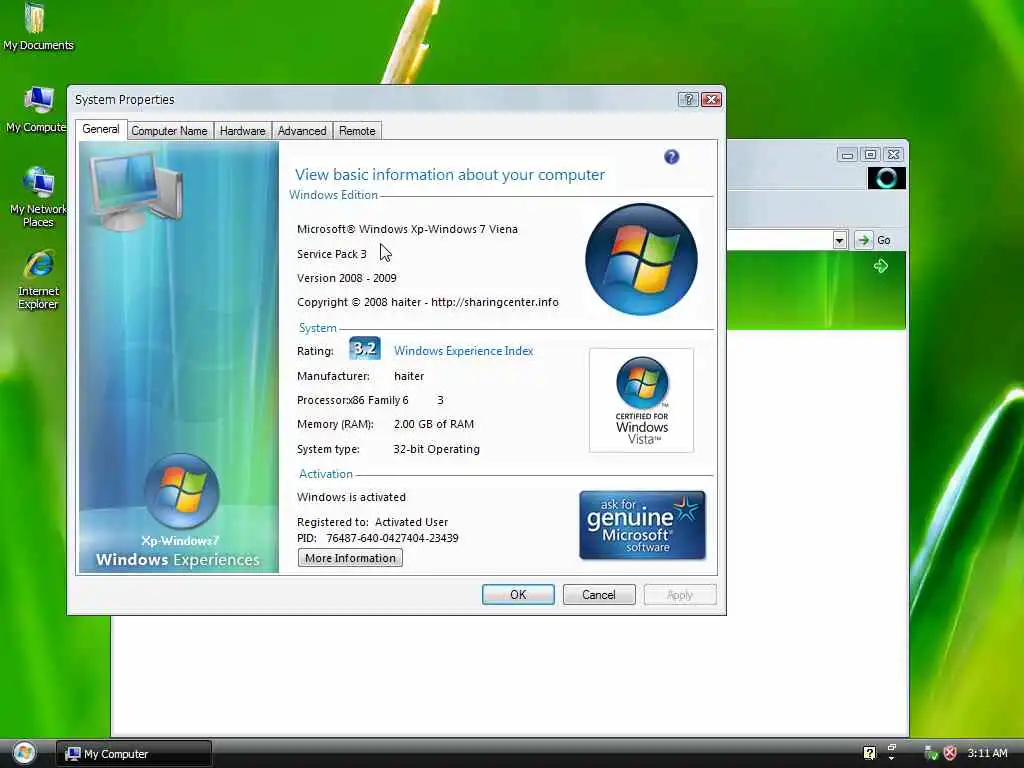This screenshot has height=768, width=1024.
Task: Expand the address bar dropdown in My Computer
Action: pos(840,240)
